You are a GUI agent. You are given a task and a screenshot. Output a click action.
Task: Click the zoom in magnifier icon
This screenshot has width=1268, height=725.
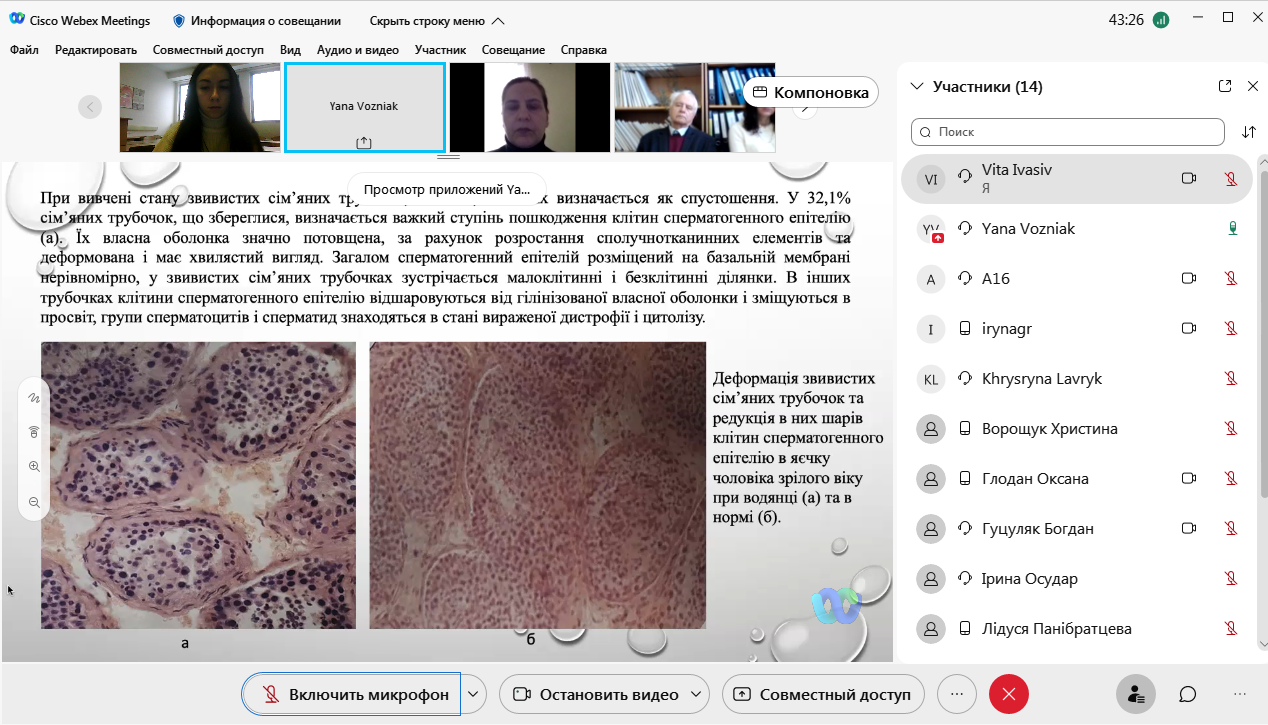coord(34,467)
